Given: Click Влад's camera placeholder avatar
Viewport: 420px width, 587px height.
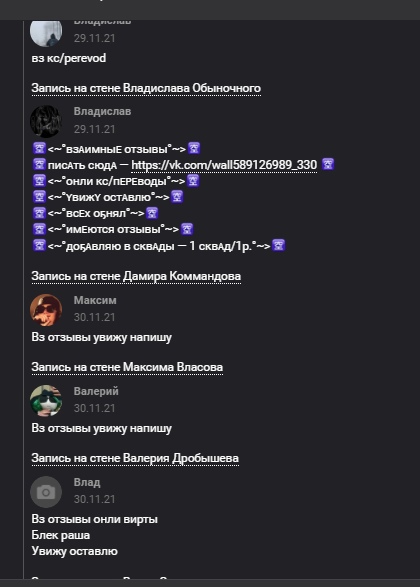Looking at the screenshot, I should point(46,492).
